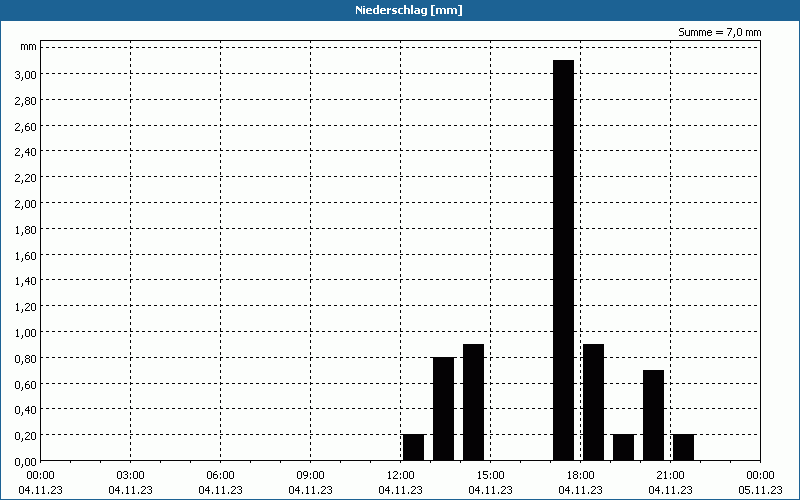The image size is (800, 500).
Task: Click the 09:00 time axis label
Action: point(311,476)
